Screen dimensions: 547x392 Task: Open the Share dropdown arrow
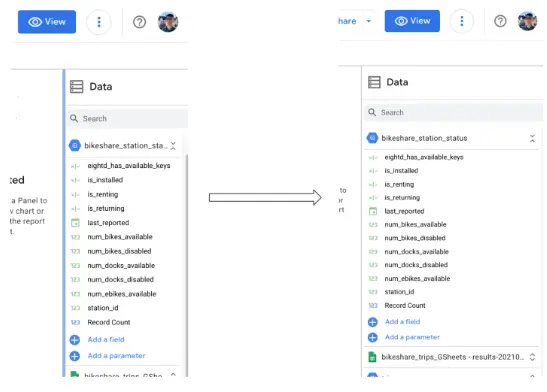pos(368,21)
